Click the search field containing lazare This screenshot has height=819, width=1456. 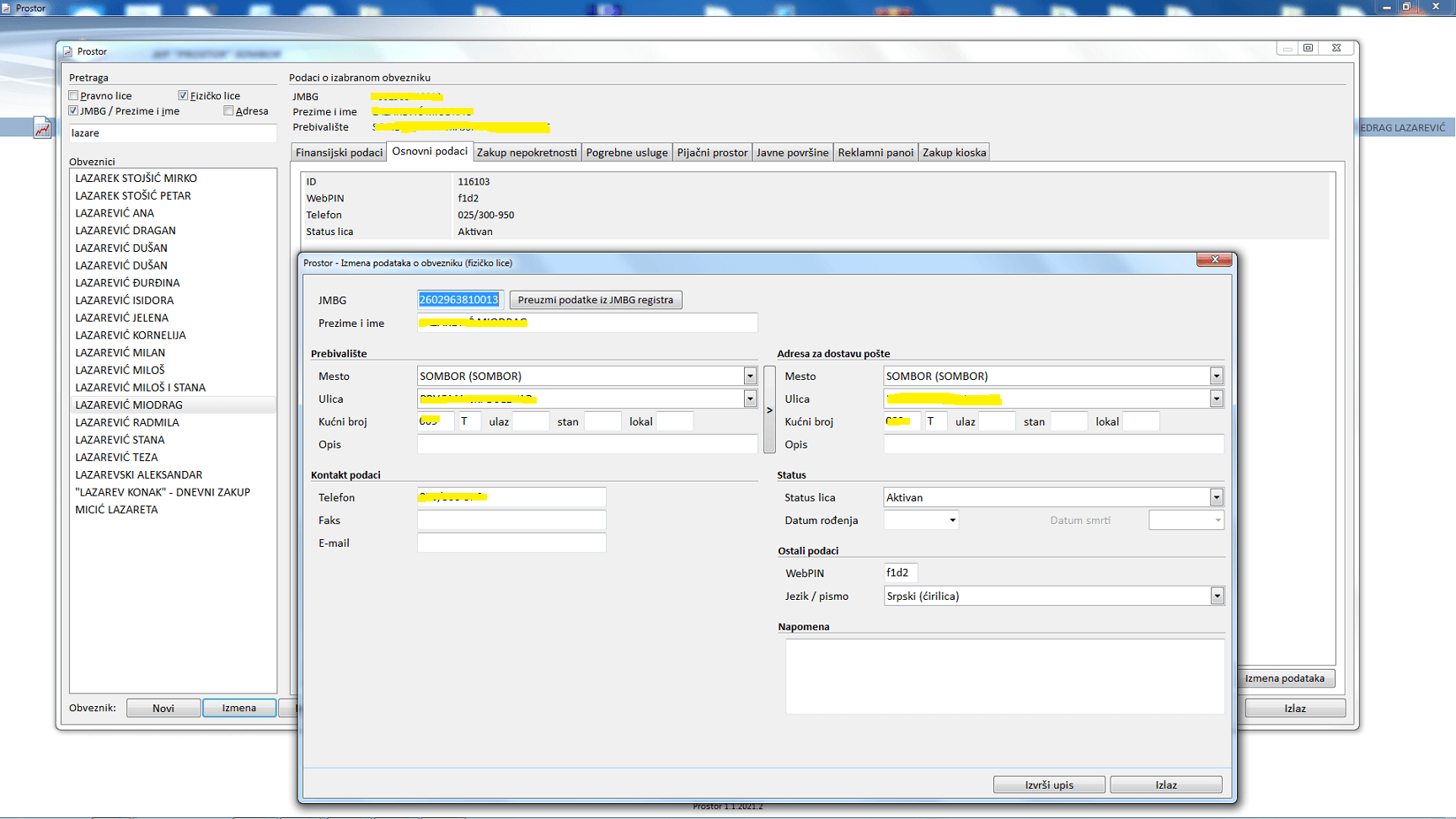[x=173, y=133]
